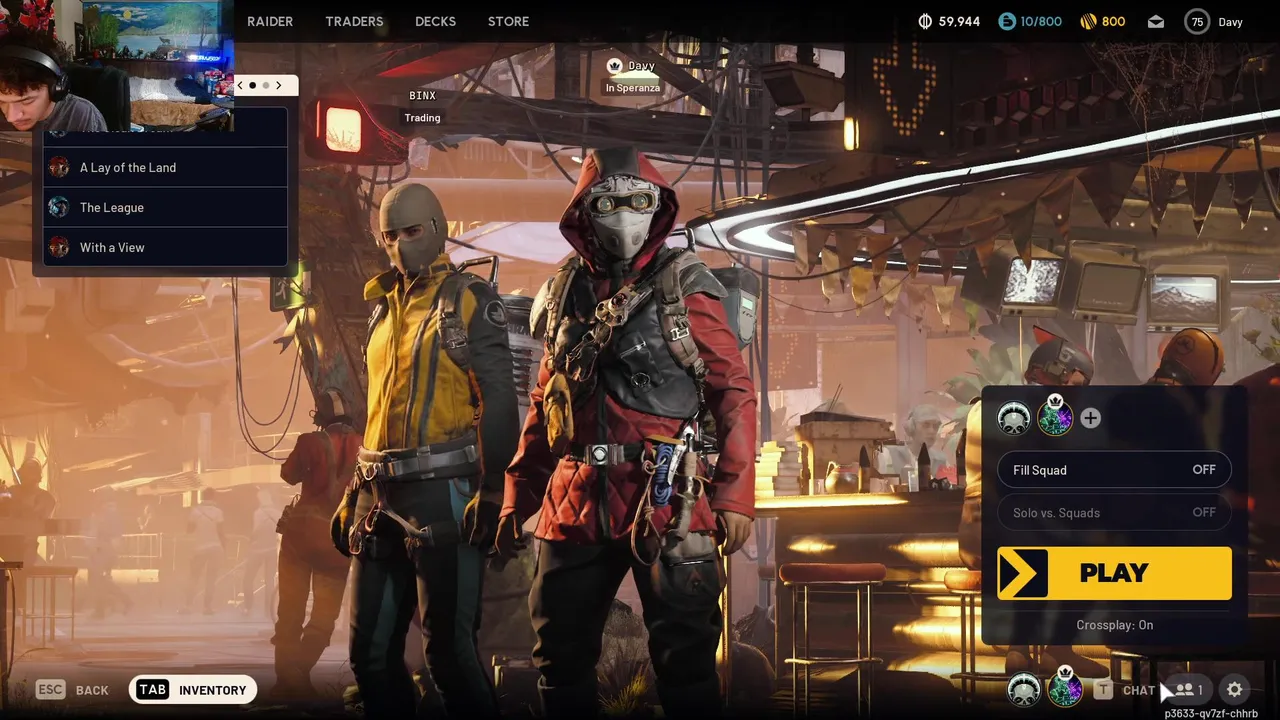Click the gold striped currency icon beside 800
Viewport: 1280px width, 720px height.
pos(1088,21)
